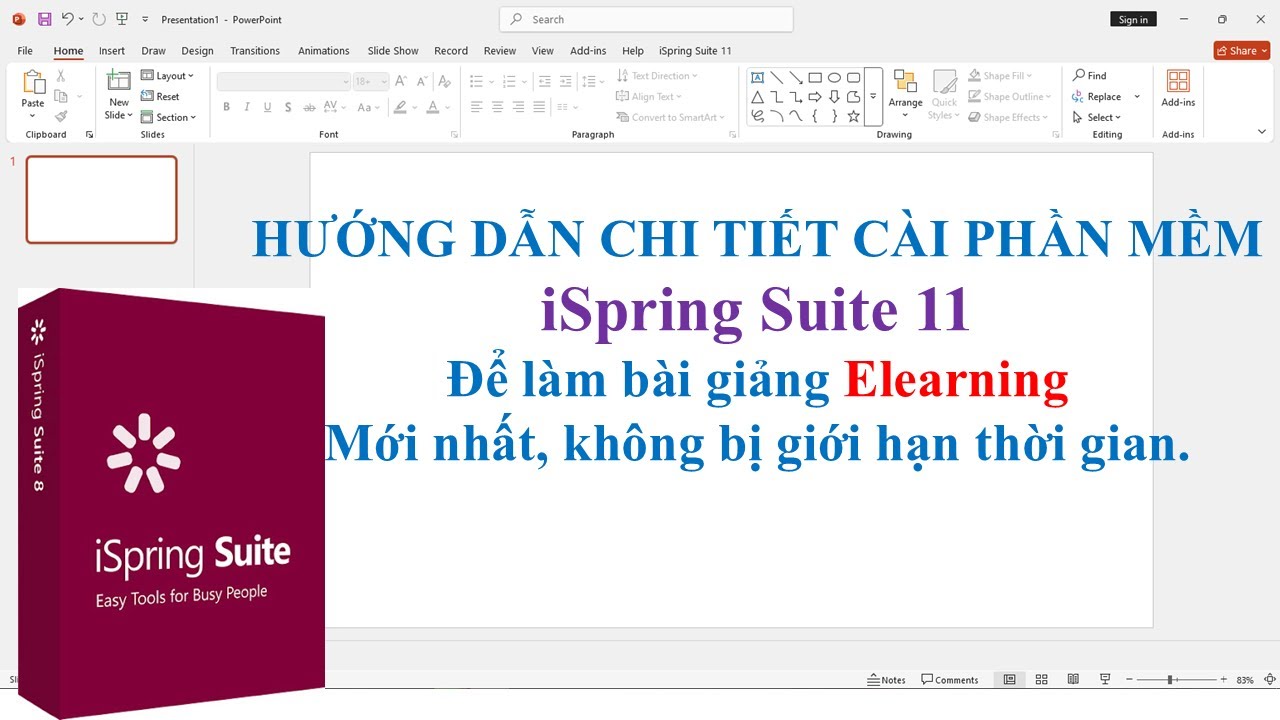Viewport: 1280px width, 720px height.
Task: Switch to the Transitions tab
Action: coord(255,51)
